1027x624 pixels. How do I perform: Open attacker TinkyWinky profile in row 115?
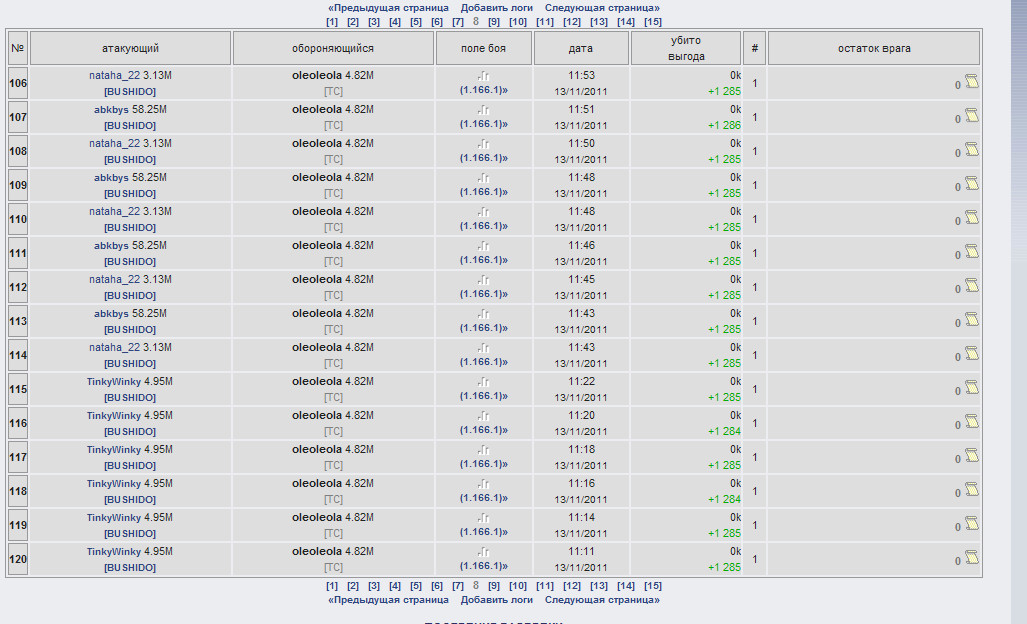[x=114, y=381]
